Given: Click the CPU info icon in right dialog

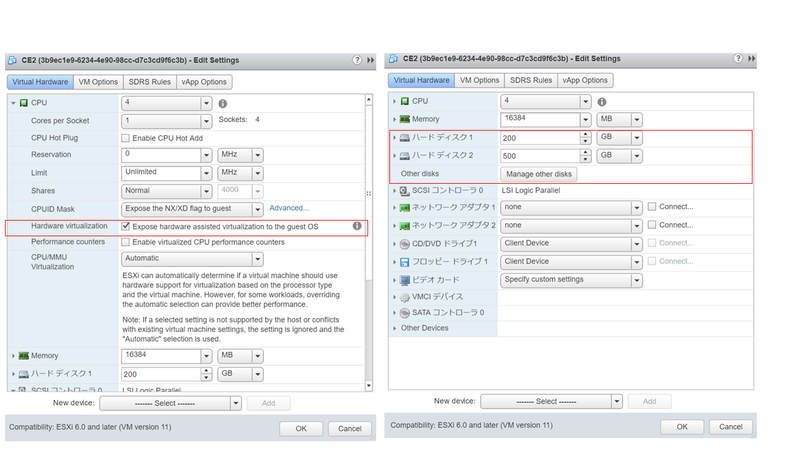Looking at the screenshot, I should pyautogui.click(x=602, y=102).
